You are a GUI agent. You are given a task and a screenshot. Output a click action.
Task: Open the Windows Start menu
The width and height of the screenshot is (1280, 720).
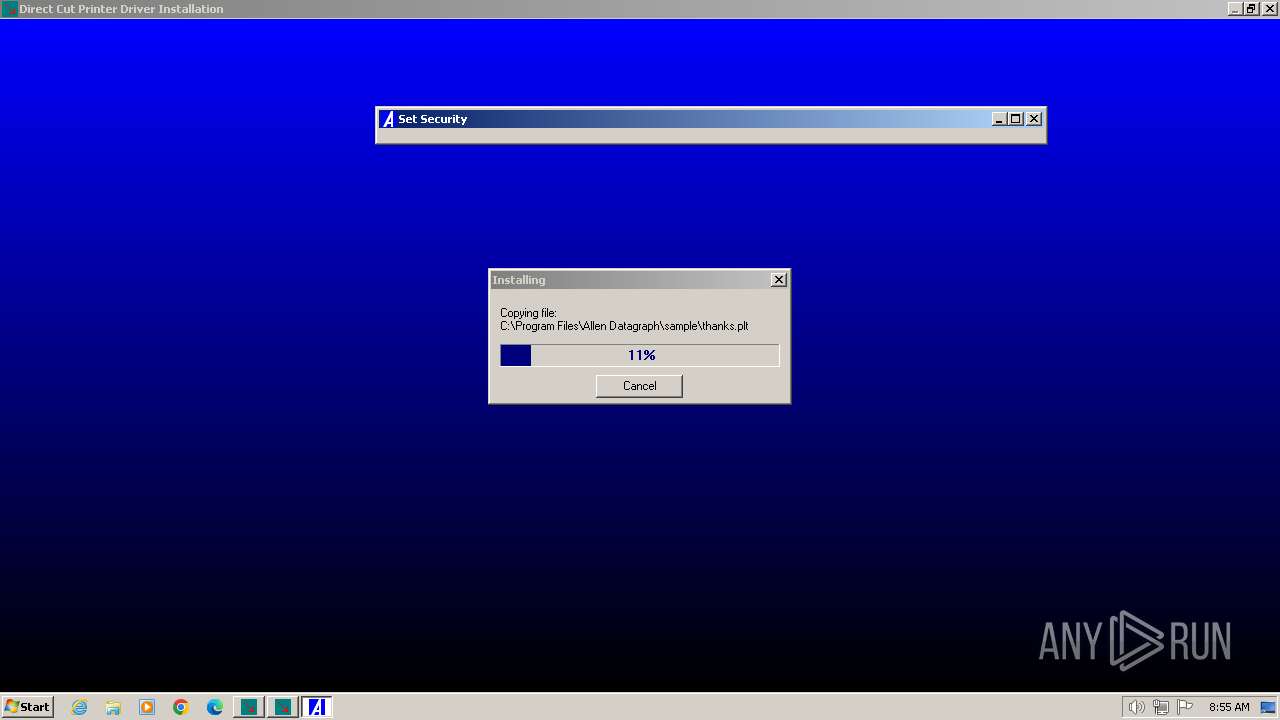point(28,707)
